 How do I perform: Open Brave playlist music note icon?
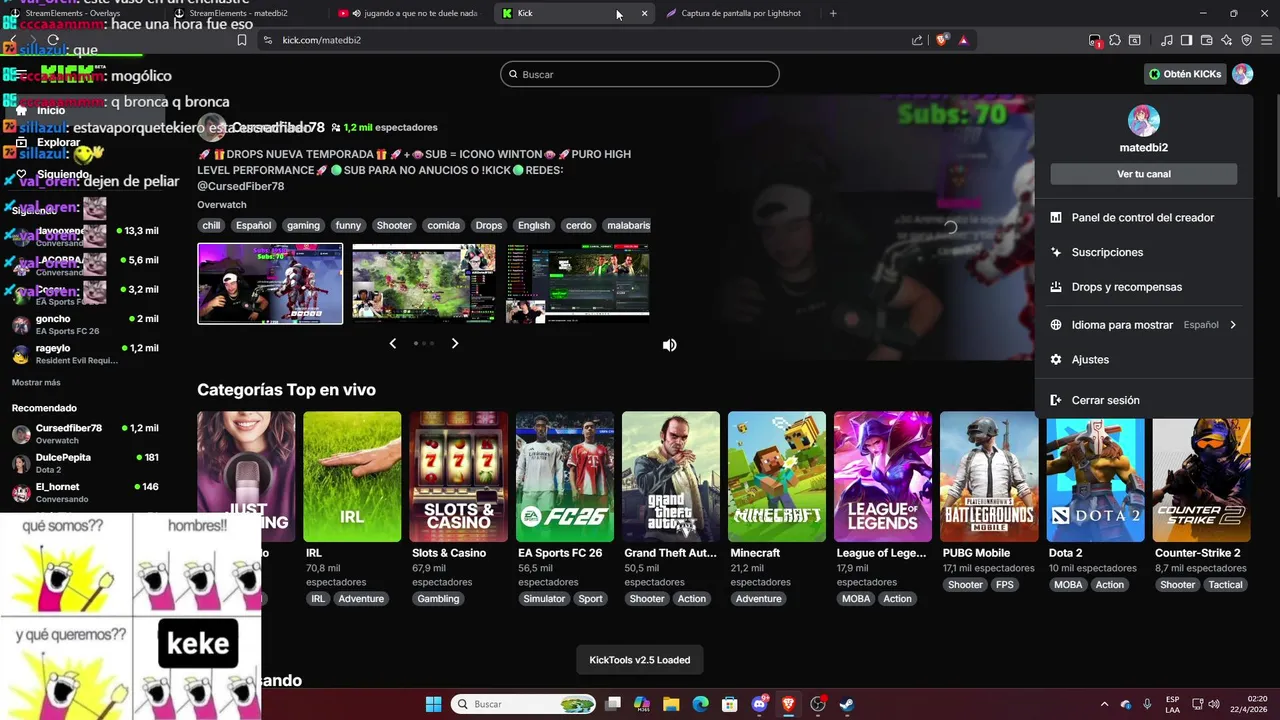[1167, 40]
